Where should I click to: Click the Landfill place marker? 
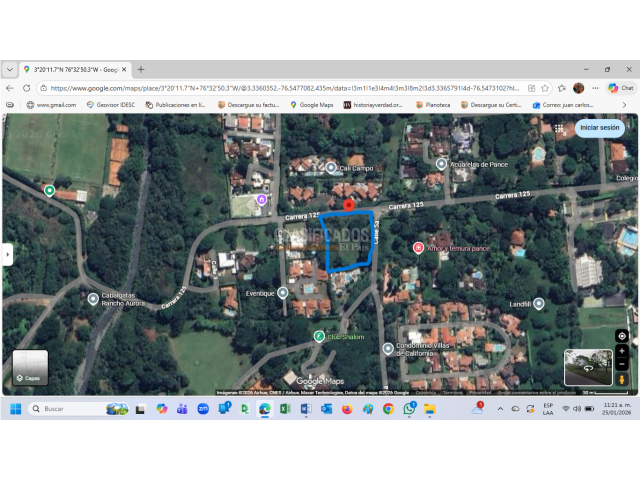click(x=539, y=303)
